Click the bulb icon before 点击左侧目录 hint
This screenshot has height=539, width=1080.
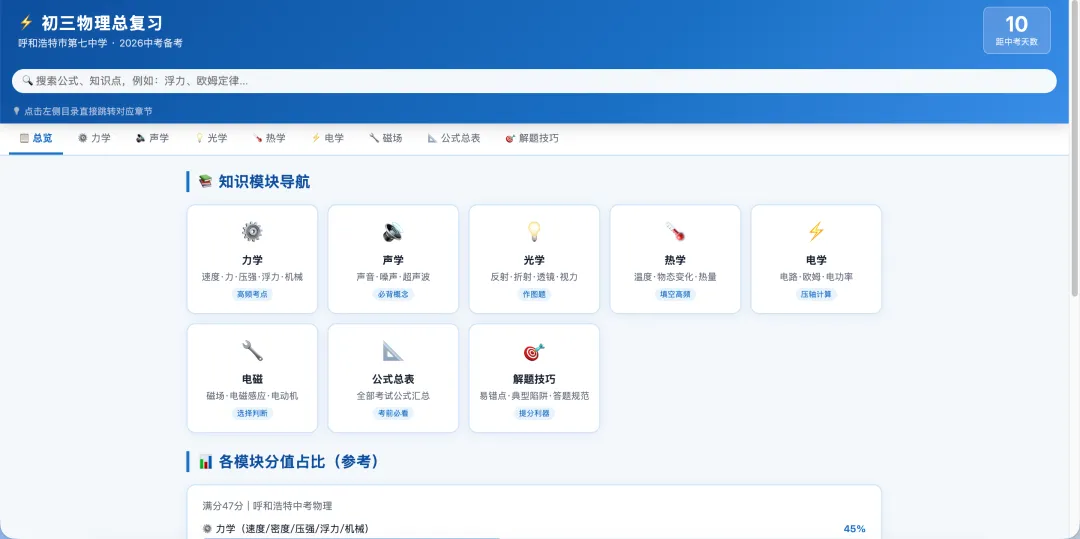(x=17, y=111)
